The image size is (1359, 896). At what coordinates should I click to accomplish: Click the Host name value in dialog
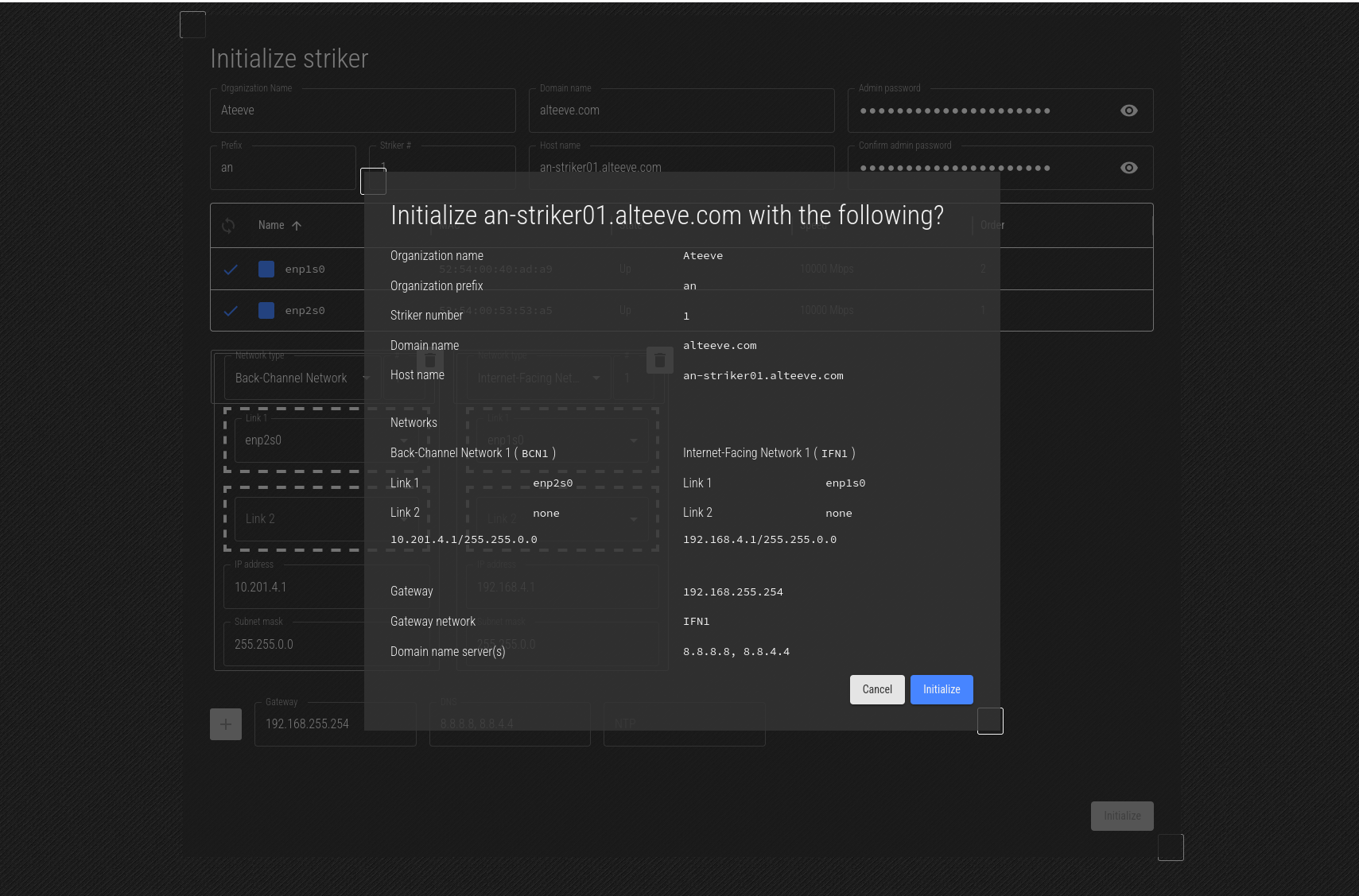(x=763, y=376)
